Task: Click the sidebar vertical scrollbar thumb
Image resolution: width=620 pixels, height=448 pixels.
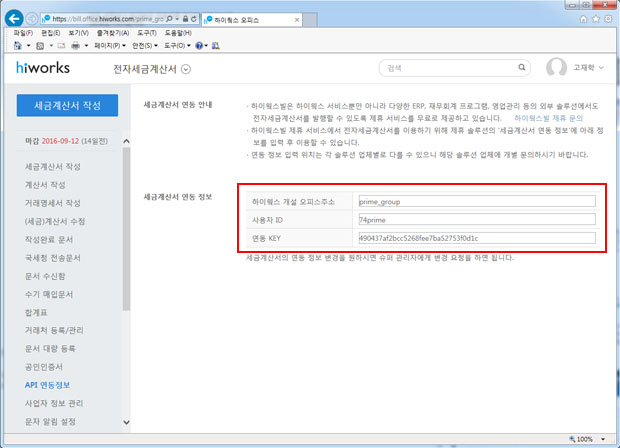Action: point(126,229)
